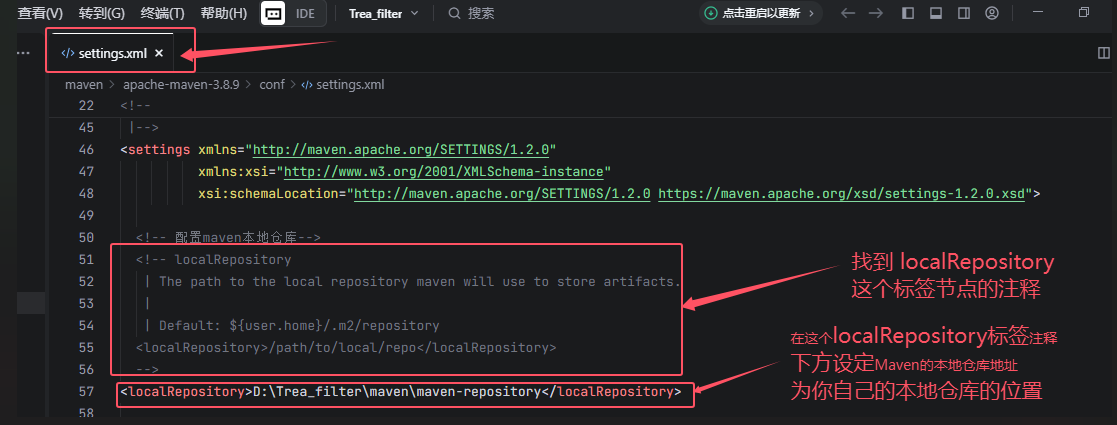Click the restore window icon
Viewport: 1117px width, 425px height.
[1084, 13]
